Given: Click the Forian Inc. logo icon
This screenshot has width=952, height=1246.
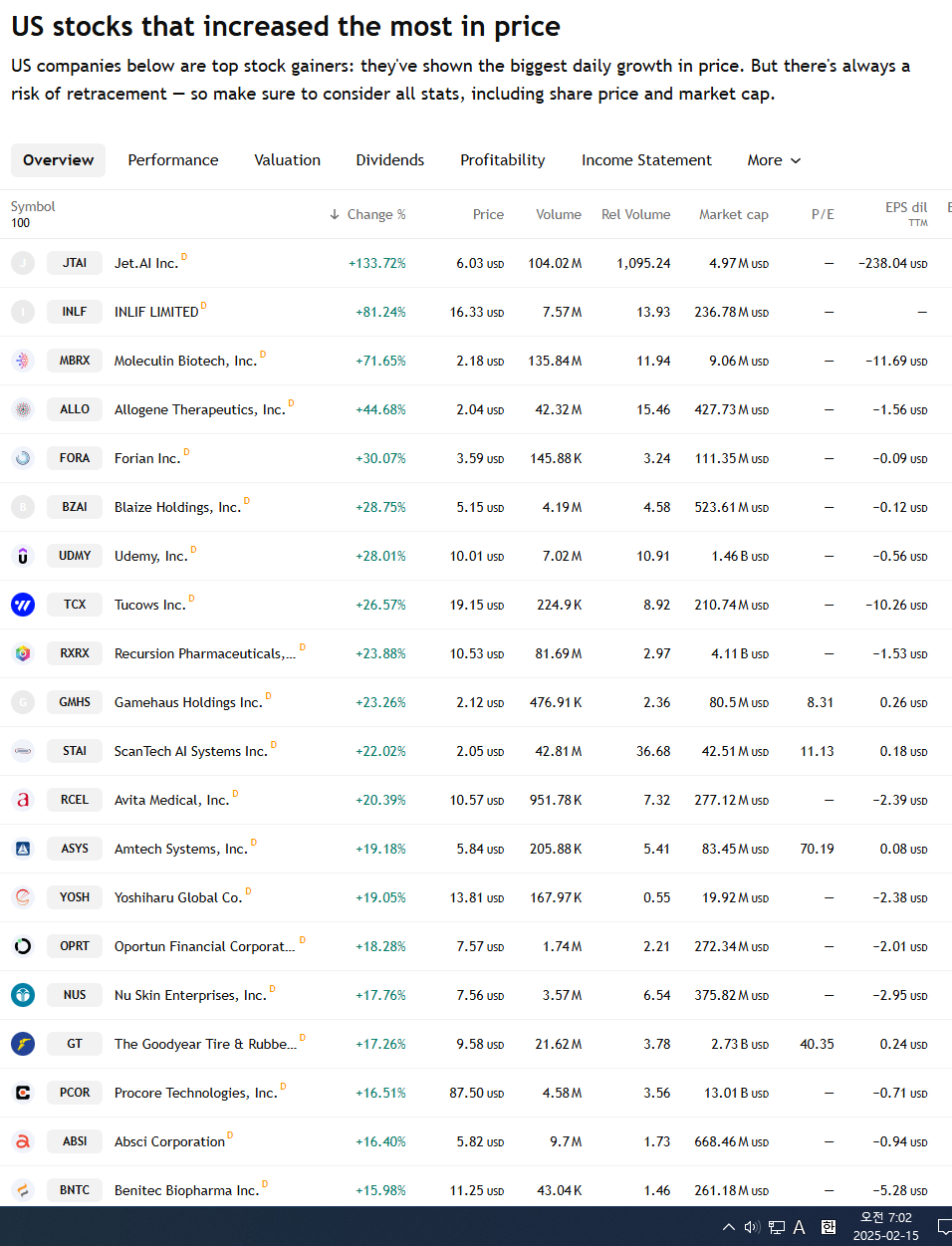Looking at the screenshot, I should (x=23, y=458).
